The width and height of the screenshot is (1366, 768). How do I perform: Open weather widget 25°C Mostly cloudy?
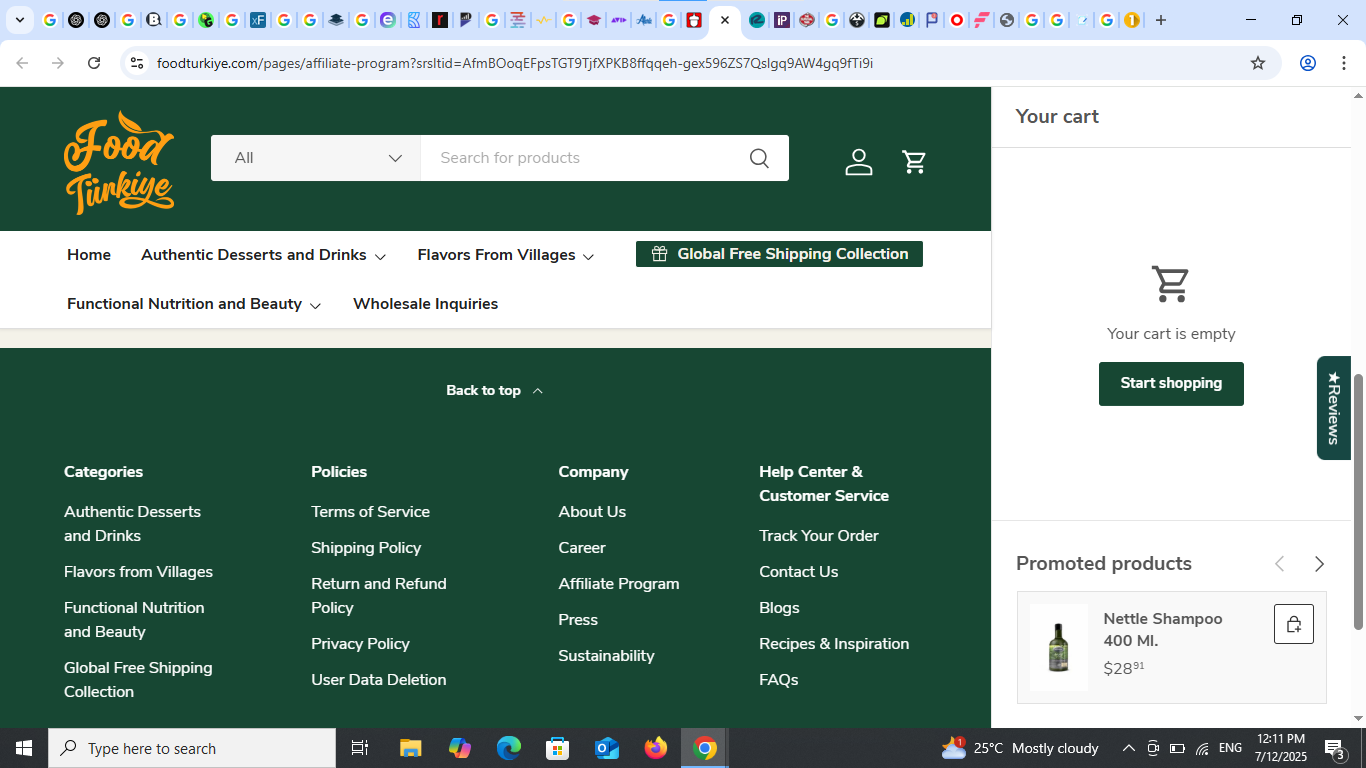click(x=1020, y=748)
